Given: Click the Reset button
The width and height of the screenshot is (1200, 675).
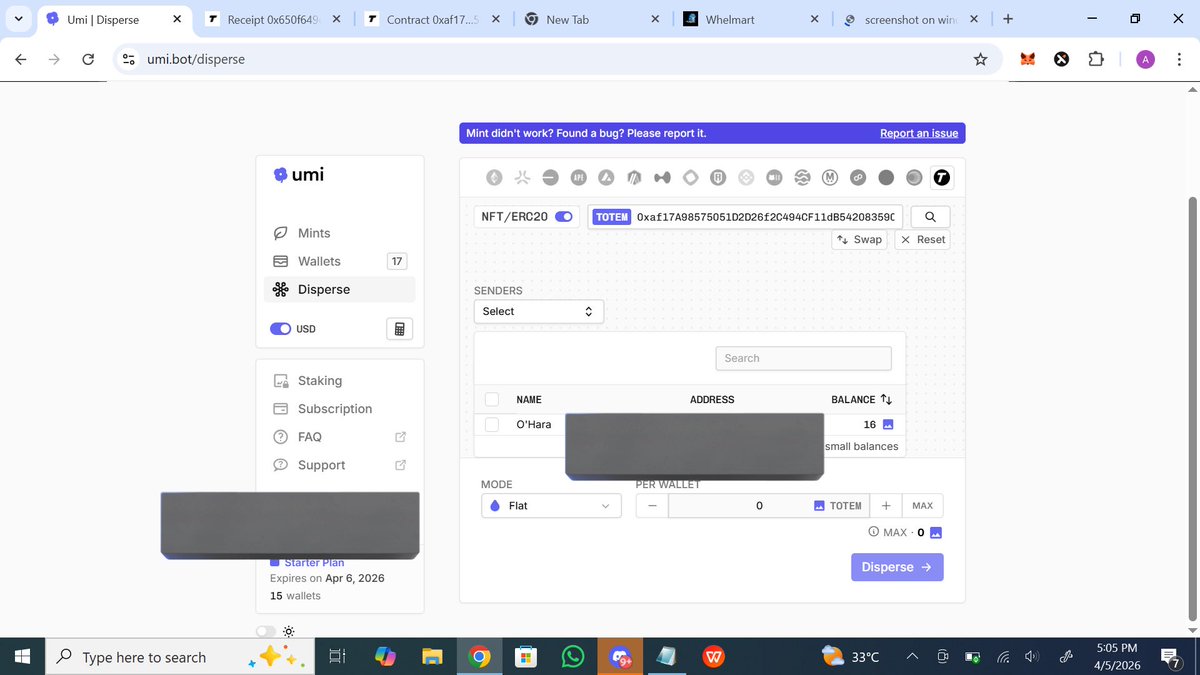Looking at the screenshot, I should [922, 240].
